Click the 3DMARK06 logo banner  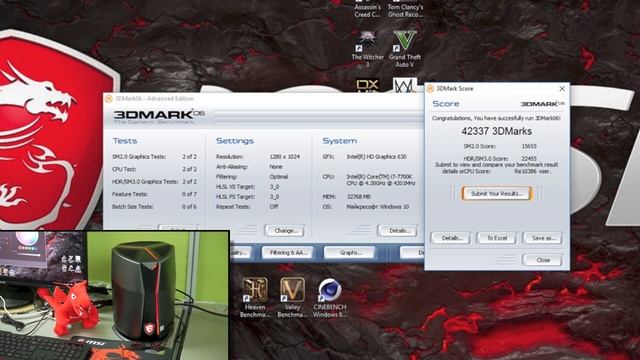[159, 117]
